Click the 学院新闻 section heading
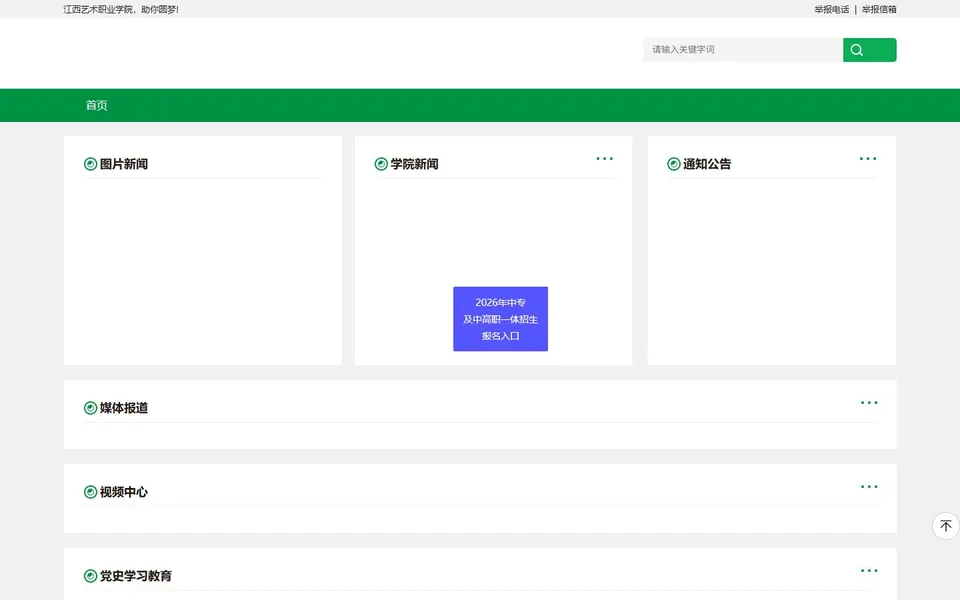 coord(414,164)
